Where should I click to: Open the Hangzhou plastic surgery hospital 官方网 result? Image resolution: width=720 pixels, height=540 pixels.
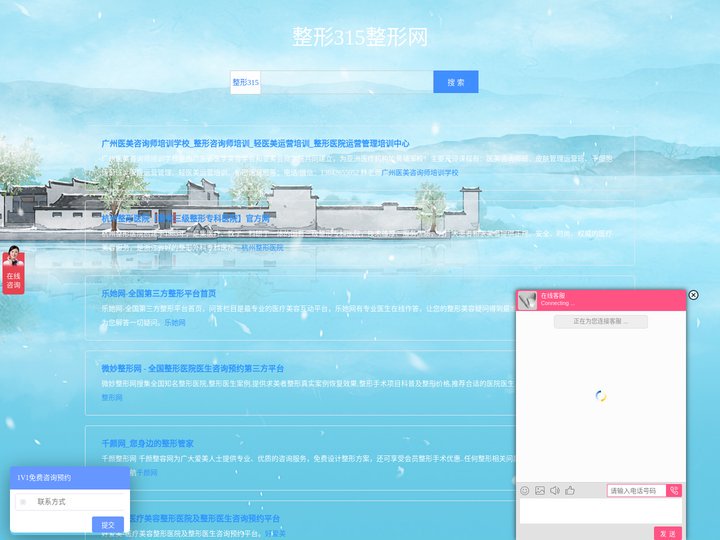pos(186,219)
